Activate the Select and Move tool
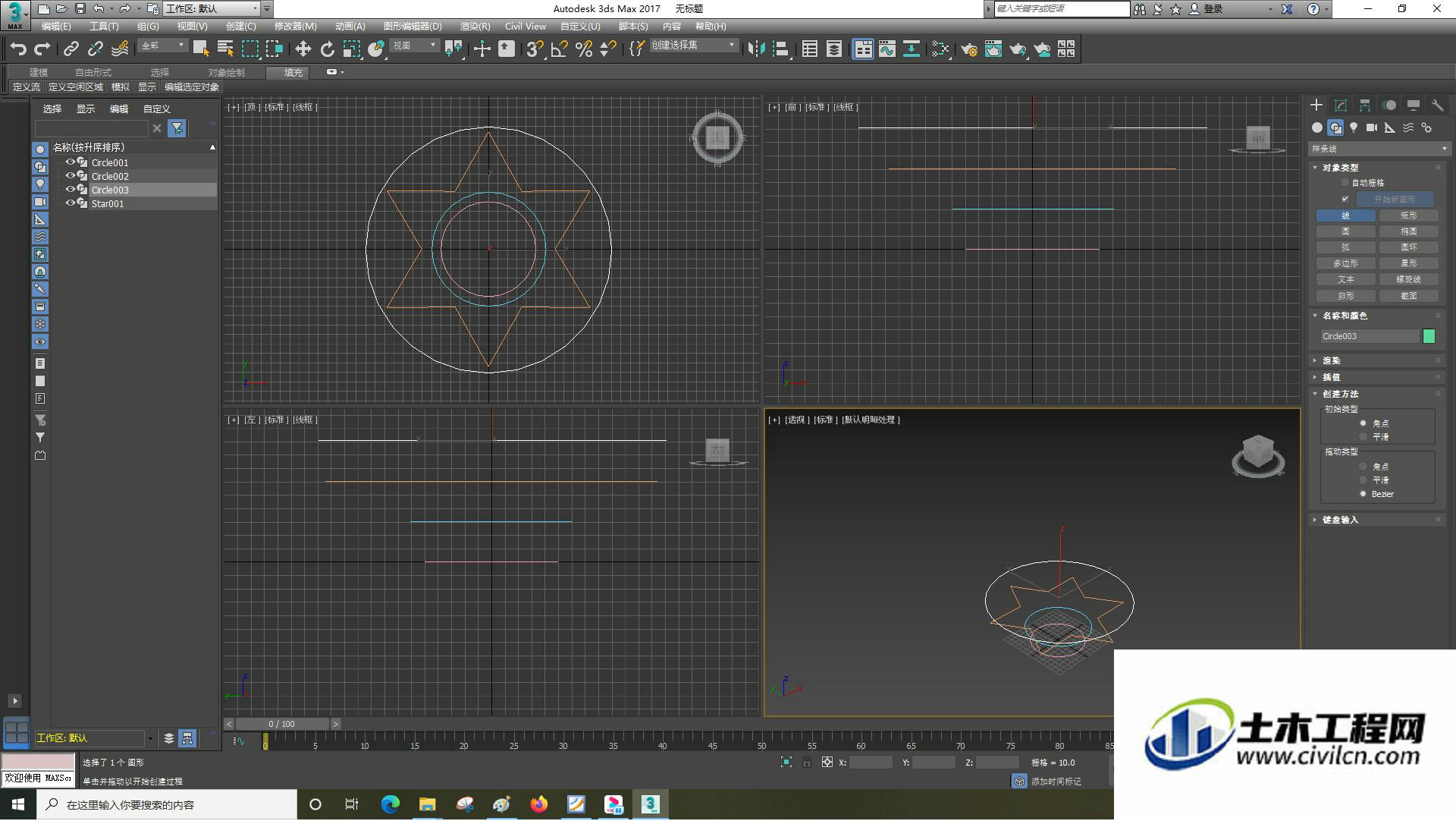This screenshot has height=821, width=1456. pos(303,49)
